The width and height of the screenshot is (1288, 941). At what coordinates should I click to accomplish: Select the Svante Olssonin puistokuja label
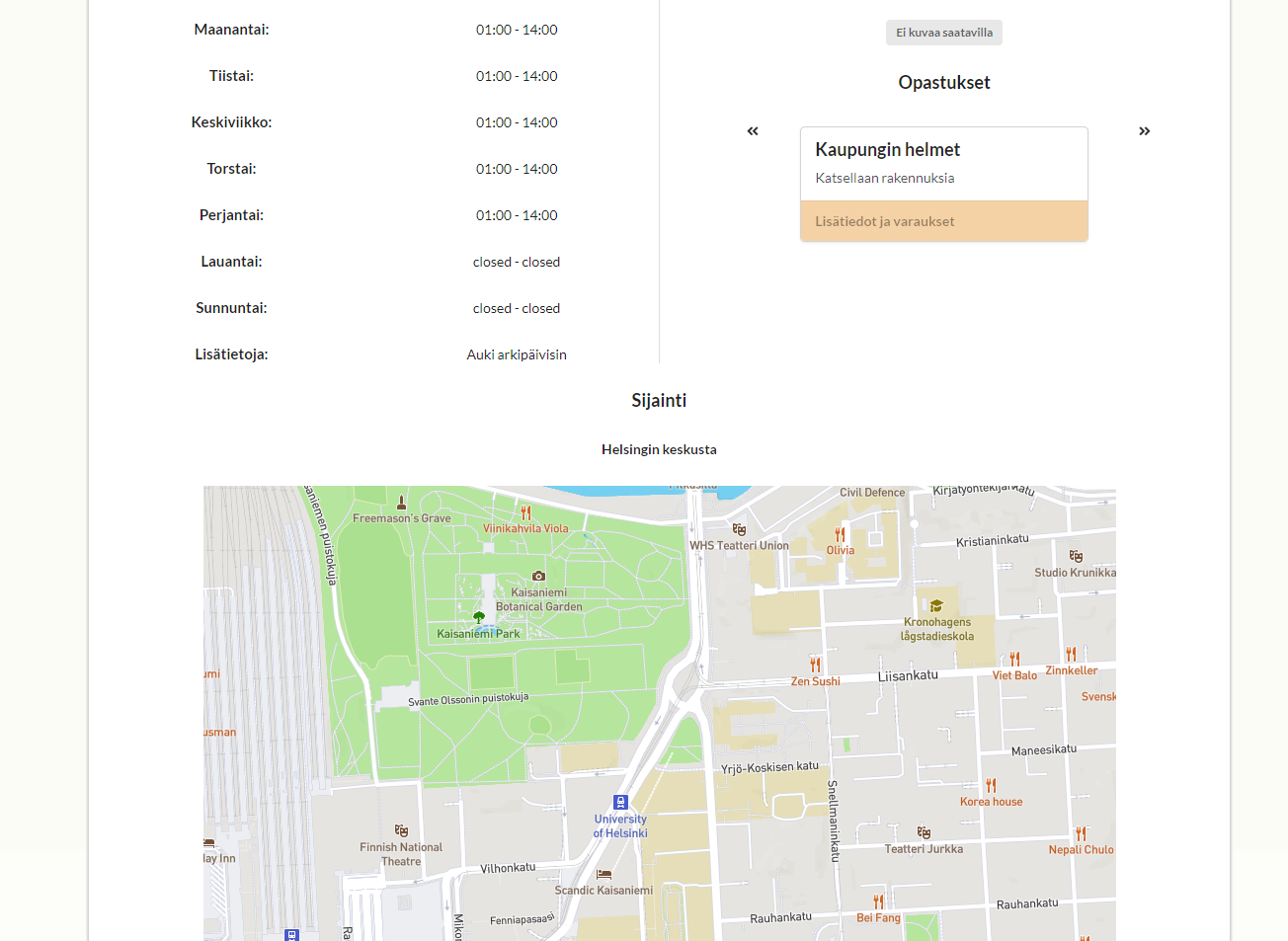pos(468,699)
